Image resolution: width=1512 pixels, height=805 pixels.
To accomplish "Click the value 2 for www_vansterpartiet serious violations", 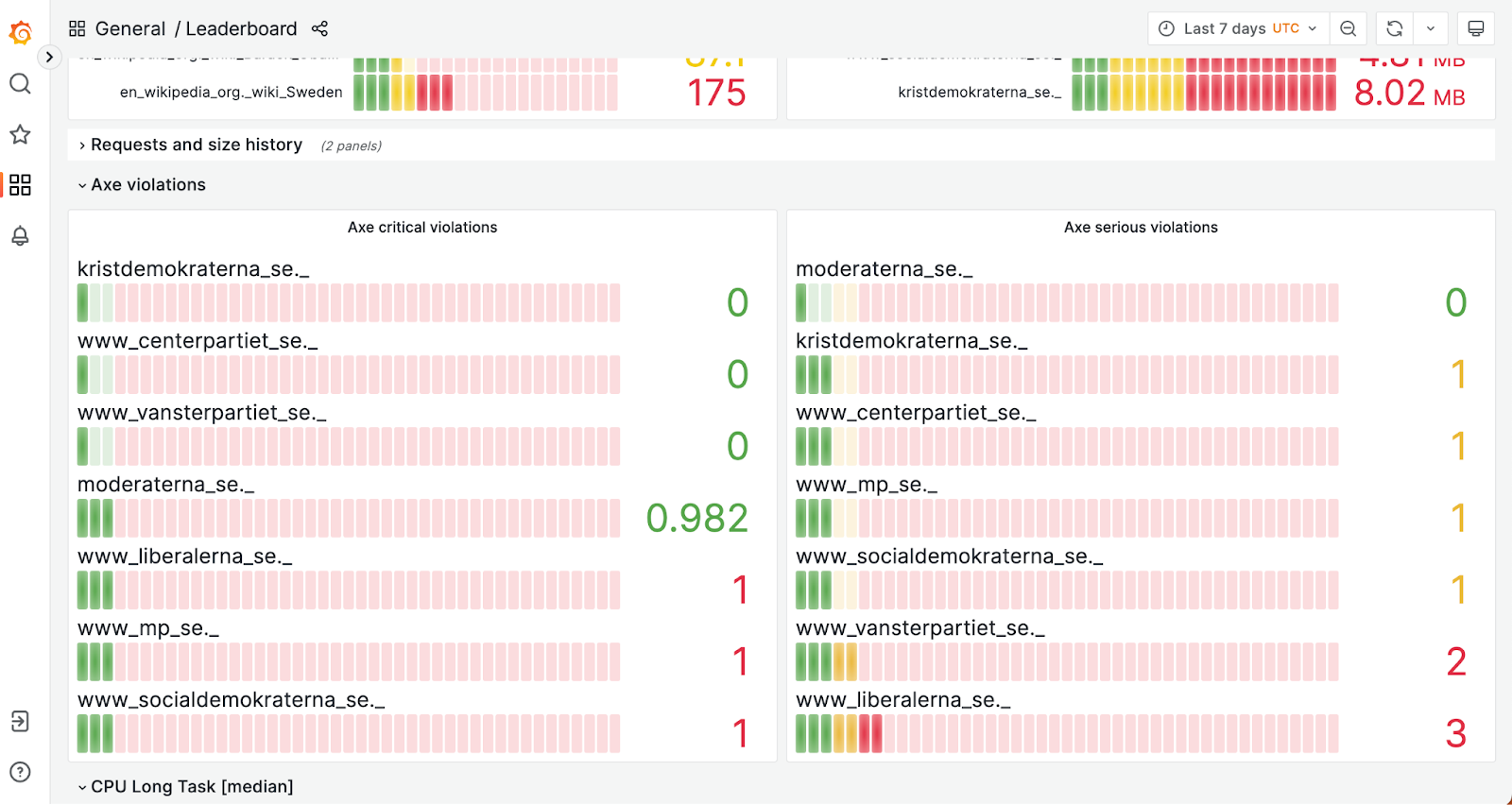I will pos(1456,661).
